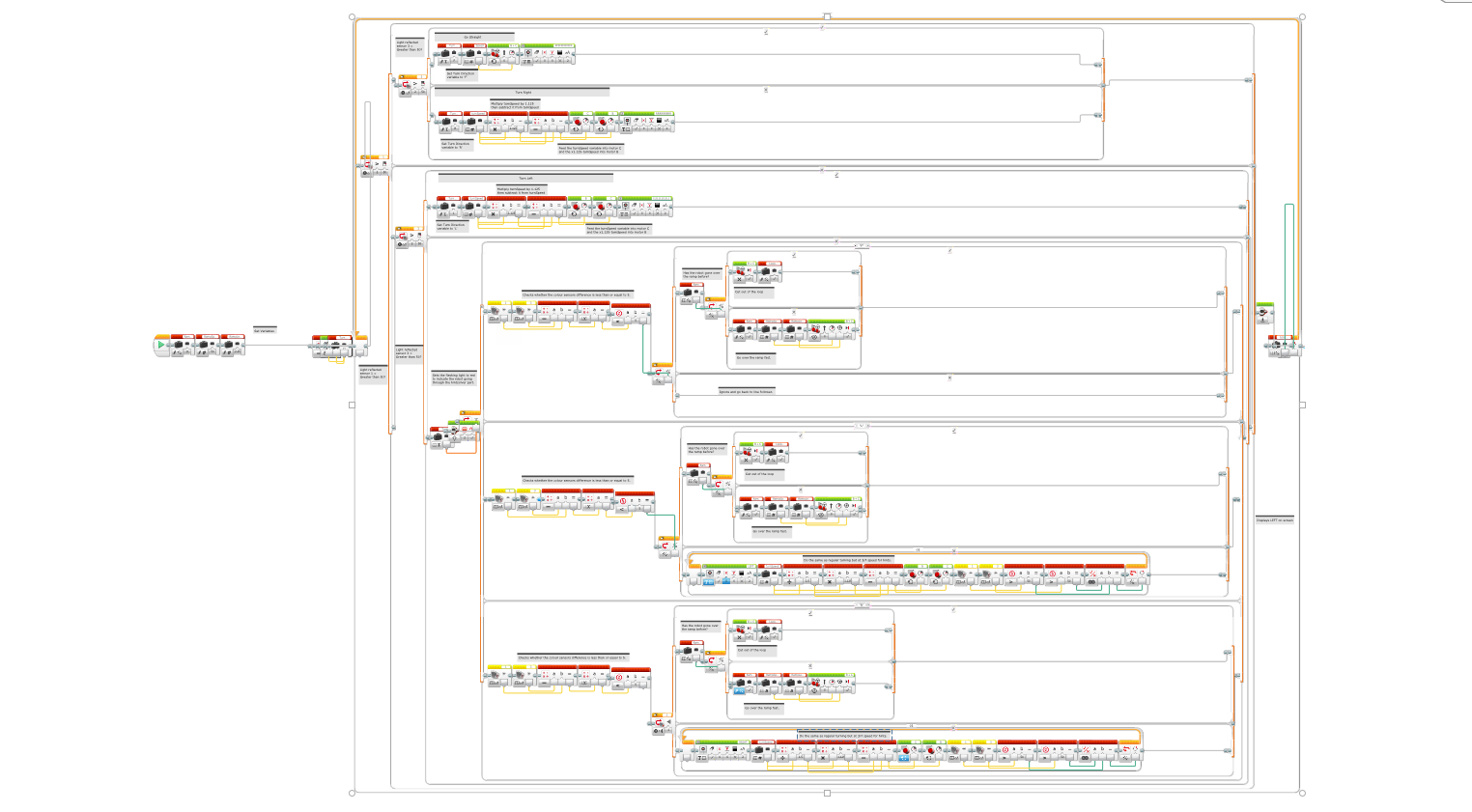This screenshot has height=812, width=1472.
Task: Click the top-center resize handle of main loop
Action: click(827, 16)
